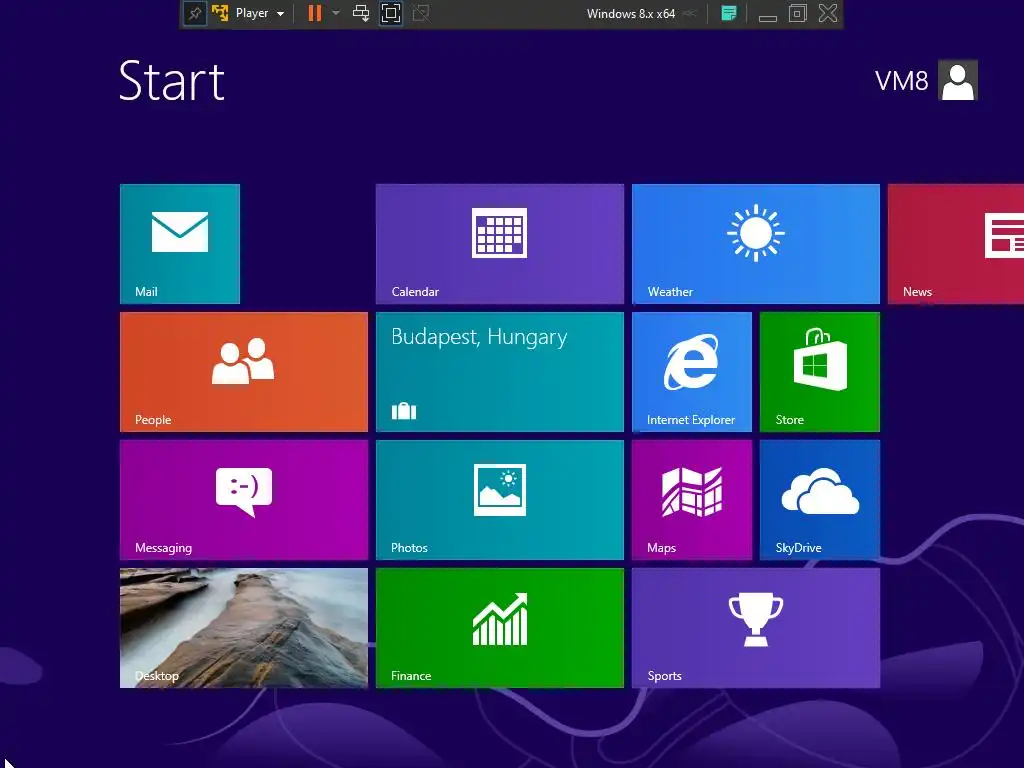Open the Weather tile
This screenshot has height=768, width=1024.
click(756, 244)
